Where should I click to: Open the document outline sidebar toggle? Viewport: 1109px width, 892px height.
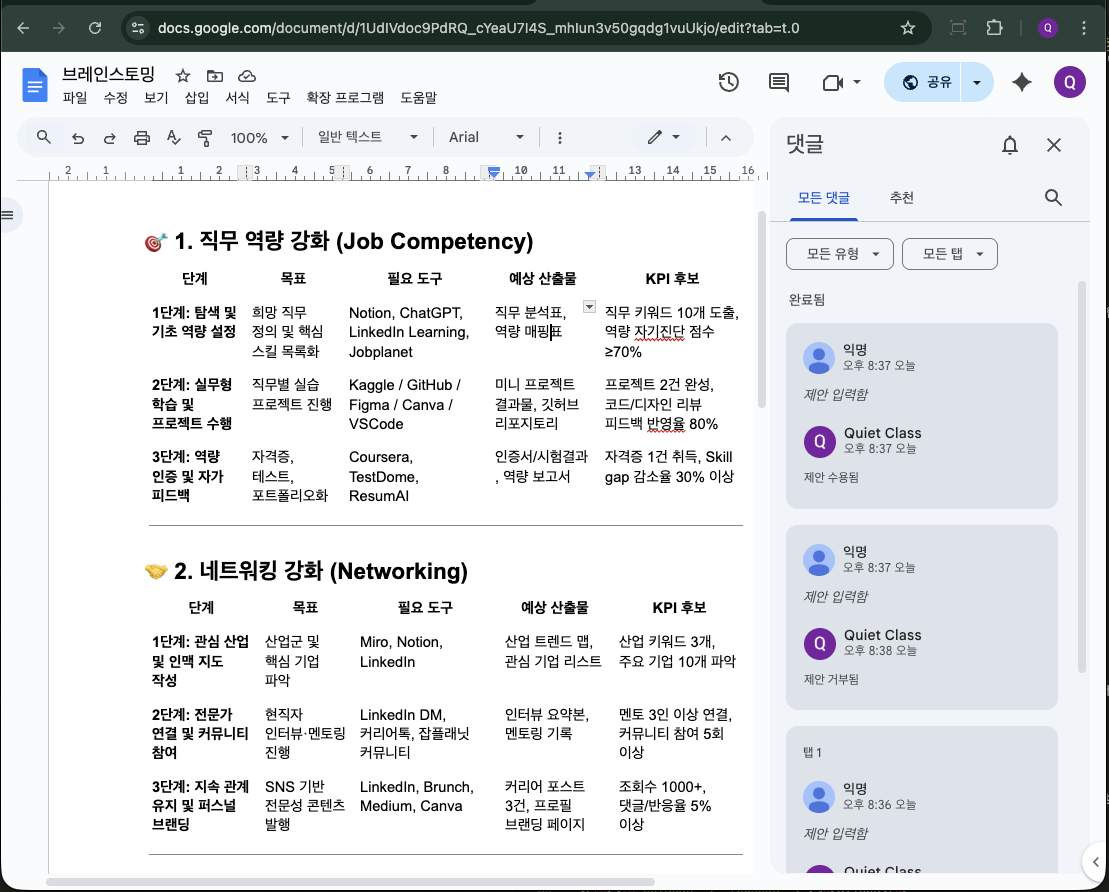pyautogui.click(x=8, y=214)
